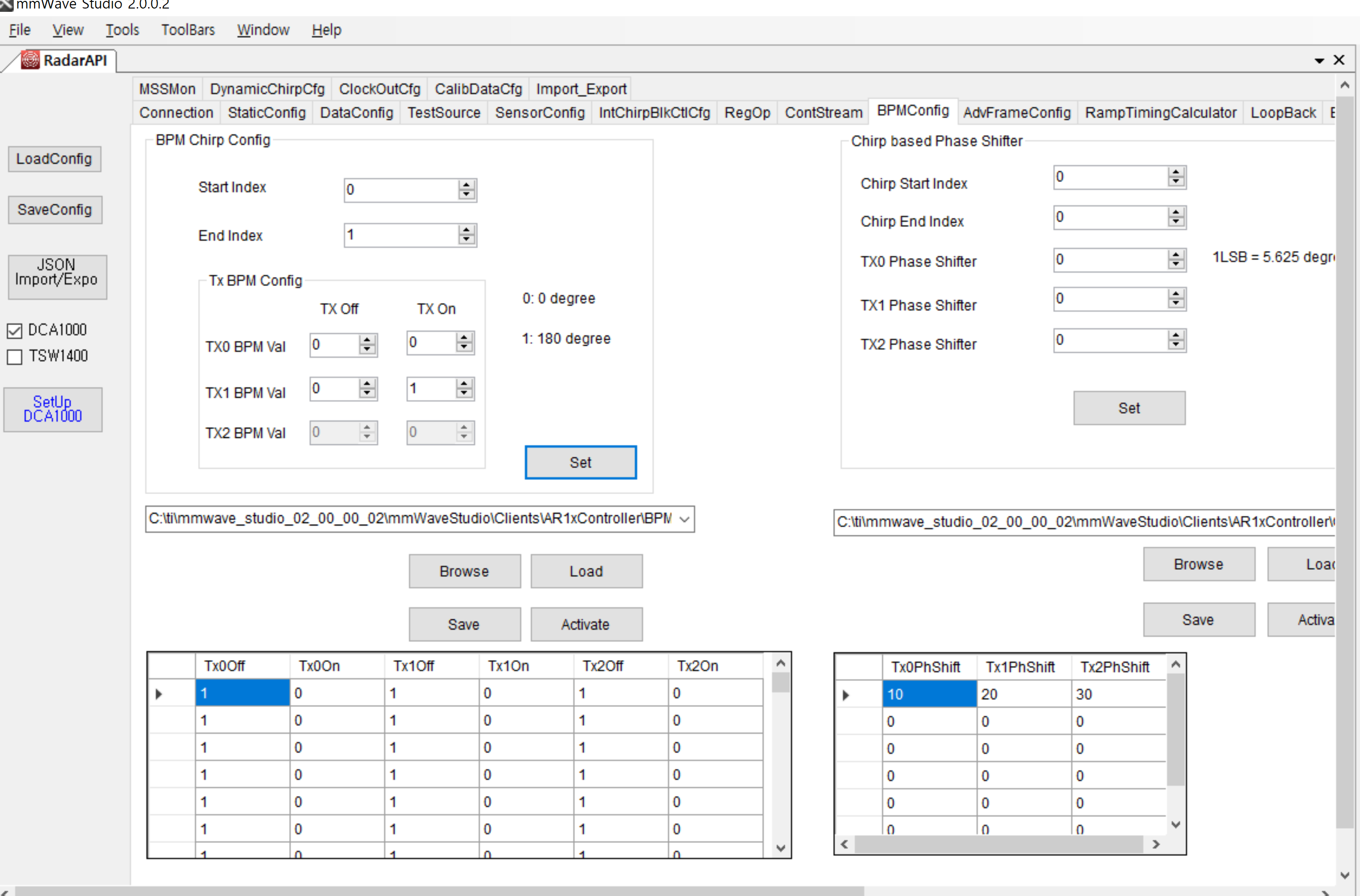
Task: Switch to the SensorConfig tab
Action: [x=539, y=113]
